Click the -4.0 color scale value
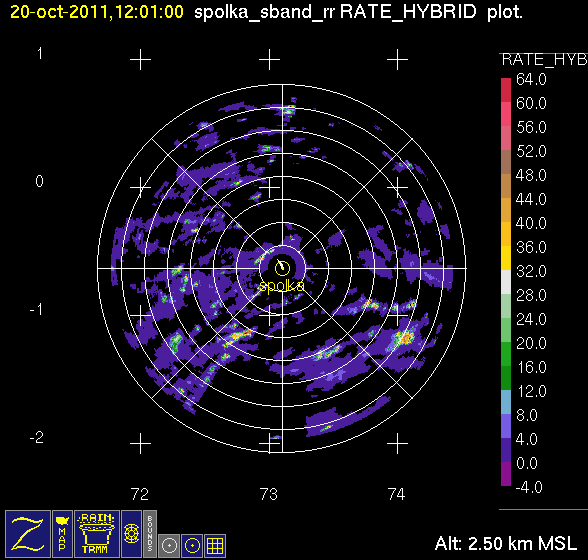The image size is (588, 560). [529, 487]
